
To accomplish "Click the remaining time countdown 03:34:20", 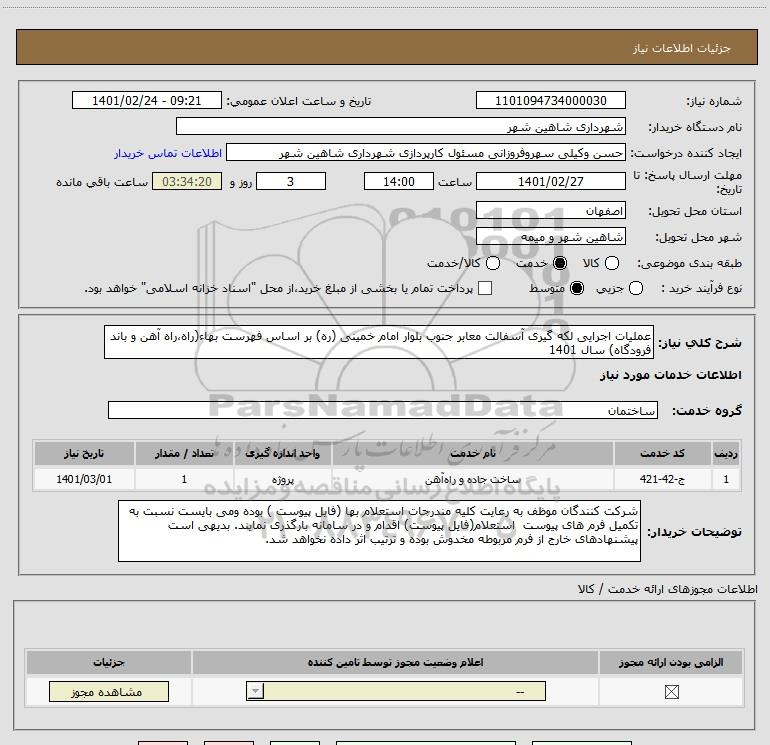I will tap(187, 181).
